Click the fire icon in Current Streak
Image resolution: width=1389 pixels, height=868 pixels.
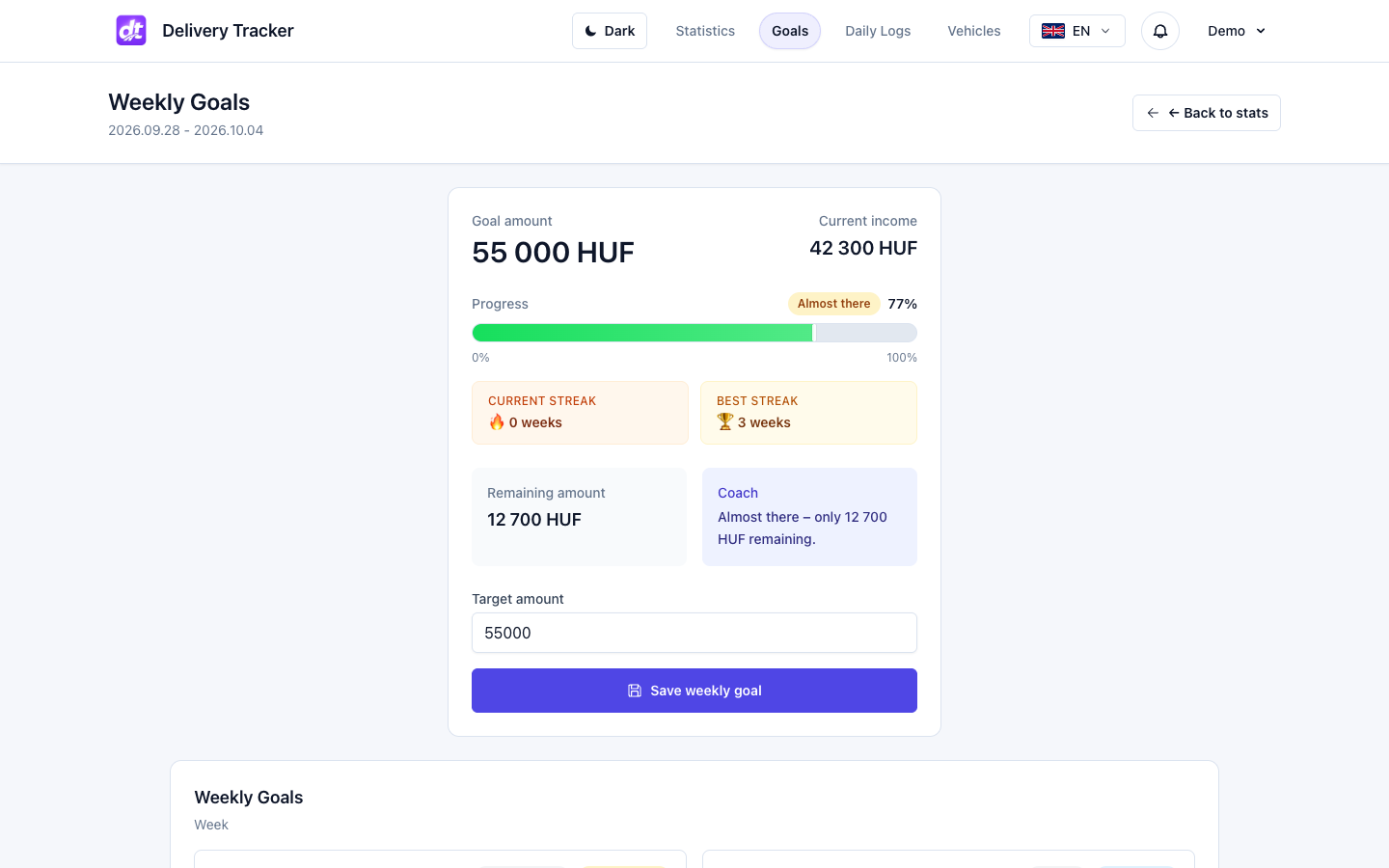pos(497,422)
